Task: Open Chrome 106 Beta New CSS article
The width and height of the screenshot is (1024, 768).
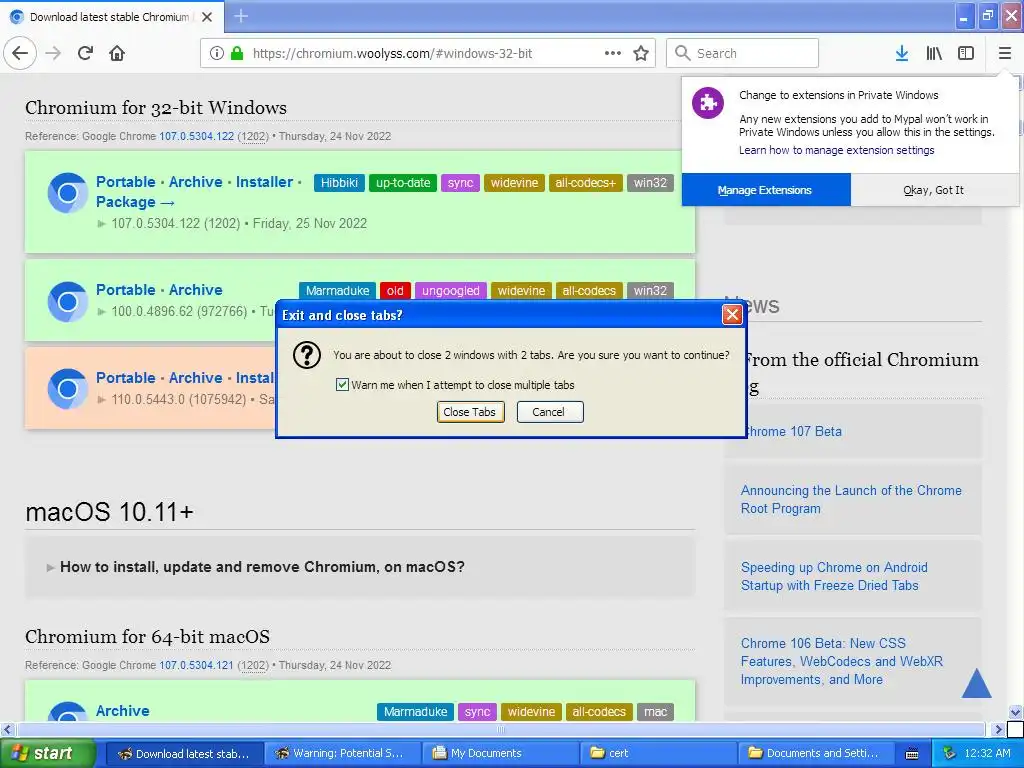Action: coord(842,661)
